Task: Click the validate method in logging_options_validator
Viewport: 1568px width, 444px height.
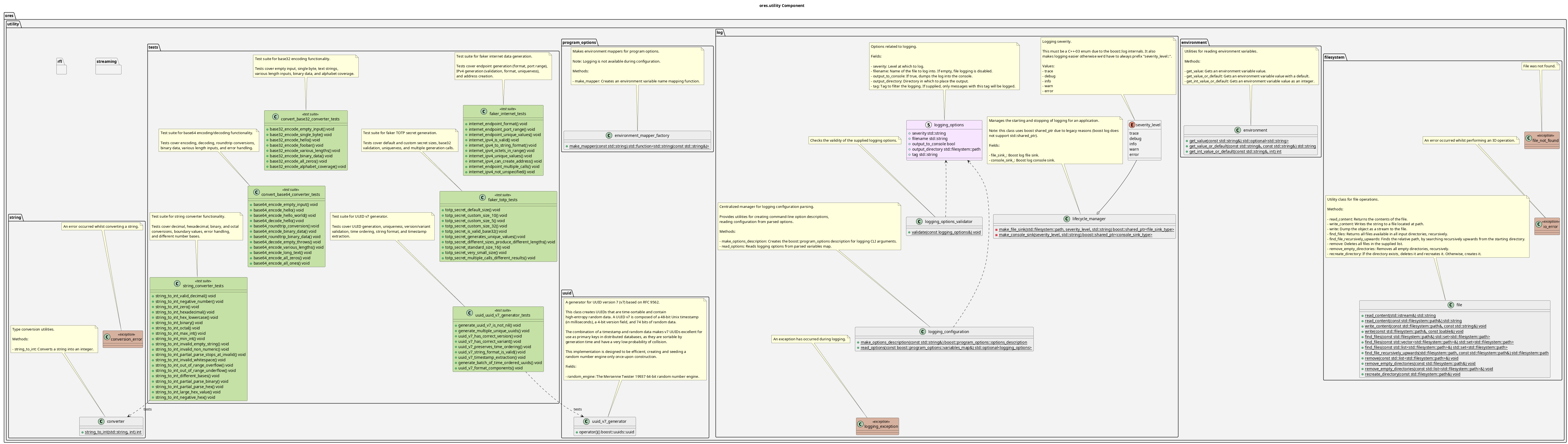Action: click(946, 232)
